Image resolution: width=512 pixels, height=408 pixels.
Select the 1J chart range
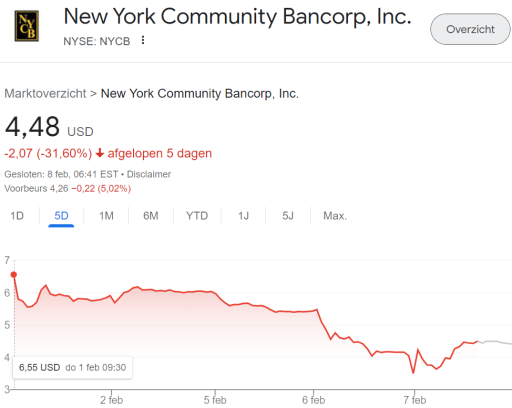(x=243, y=216)
